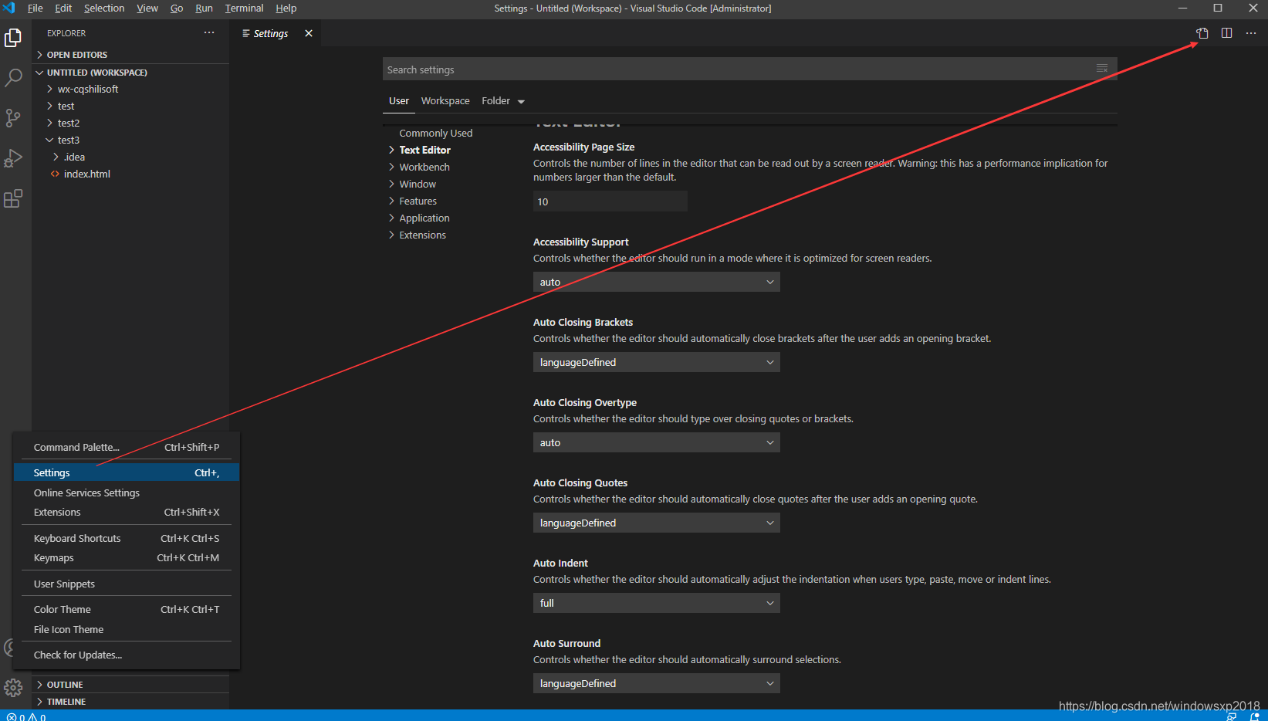The height and width of the screenshot is (721, 1268).
Task: Choose Online Services Settings menu entry
Action: (x=126, y=493)
